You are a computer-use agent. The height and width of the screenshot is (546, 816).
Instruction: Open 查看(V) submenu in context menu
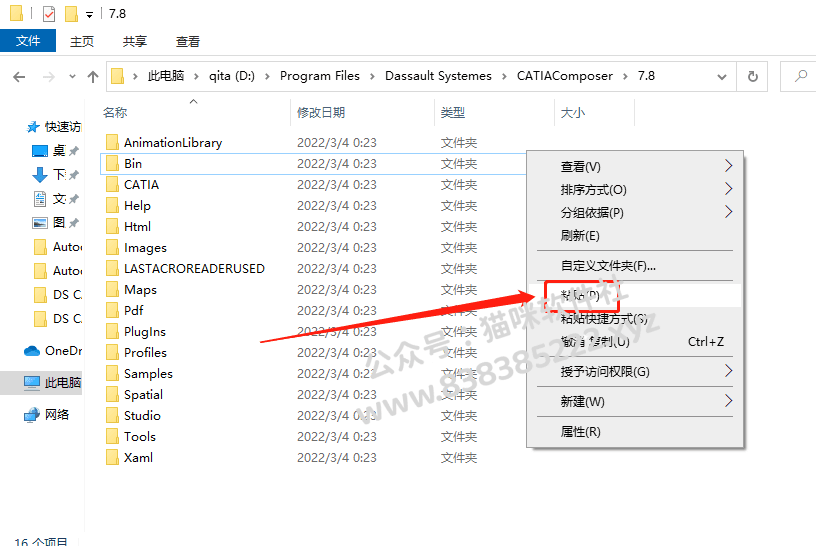[x=635, y=167]
